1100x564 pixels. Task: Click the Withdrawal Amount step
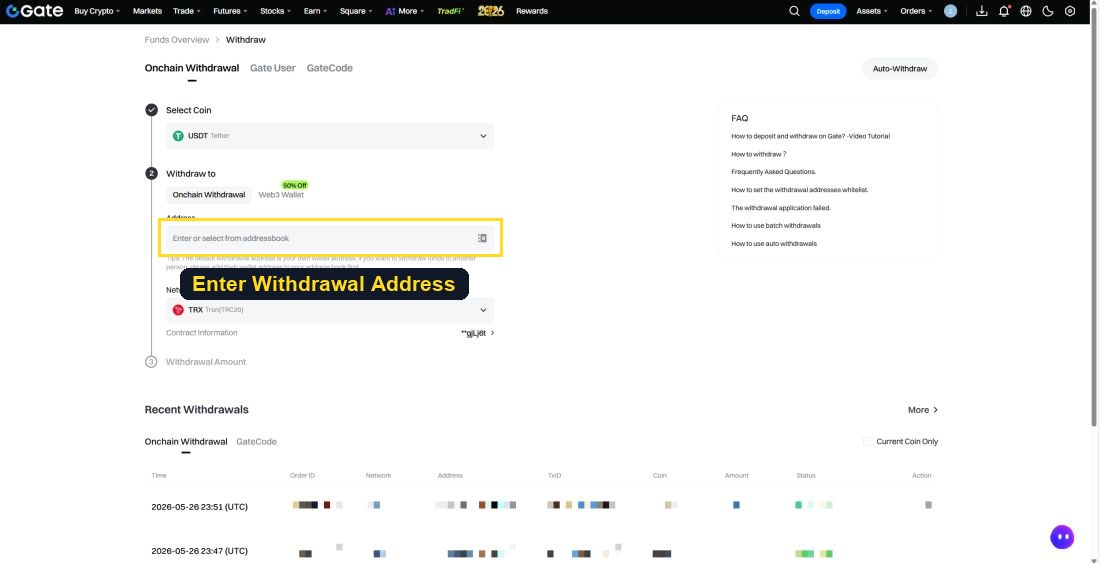click(x=206, y=362)
